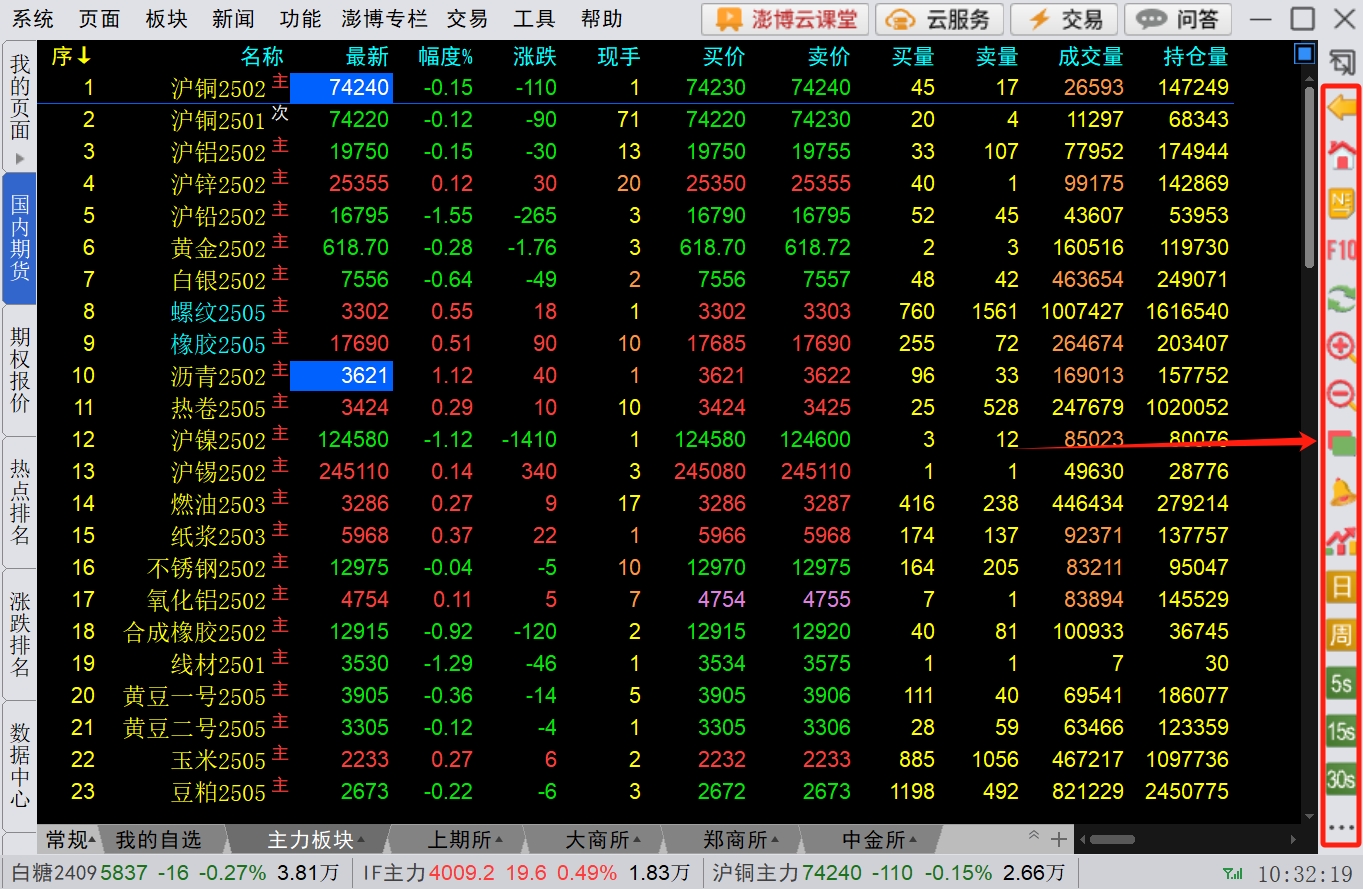The image size is (1363, 889).
Task: Select the weekly (周) period icon
Action: coord(1340,635)
